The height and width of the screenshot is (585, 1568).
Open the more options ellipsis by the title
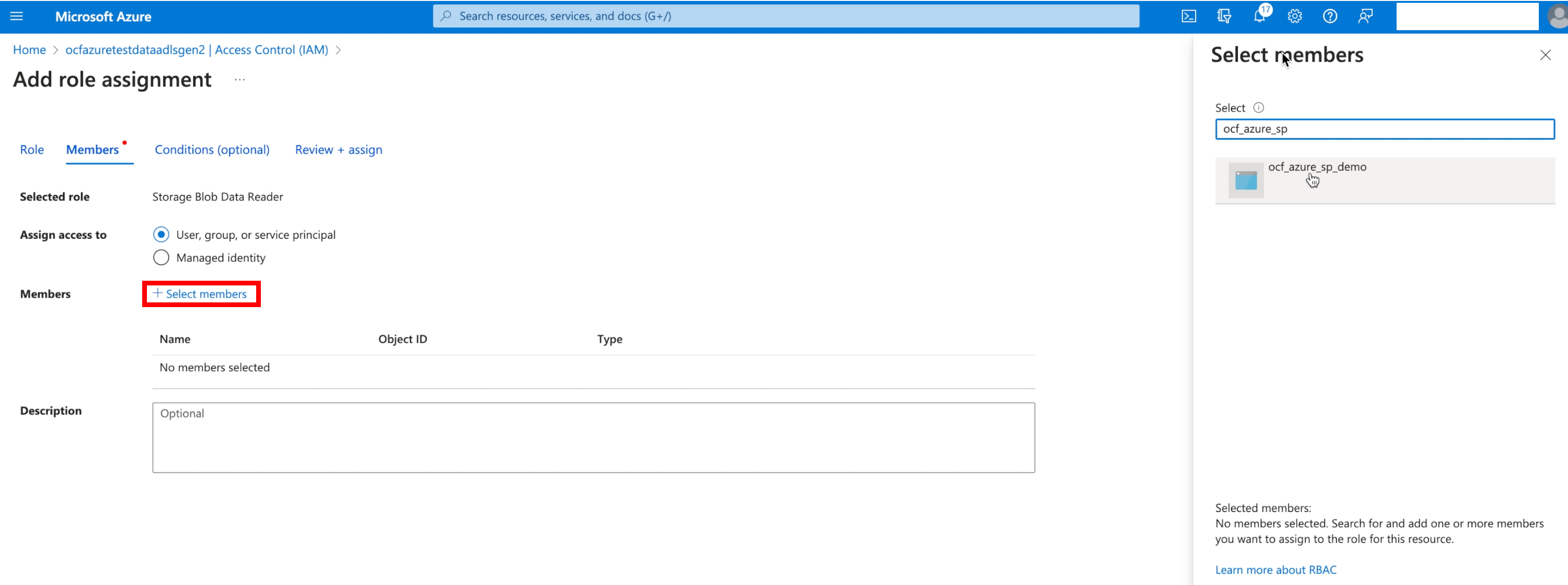click(x=240, y=80)
